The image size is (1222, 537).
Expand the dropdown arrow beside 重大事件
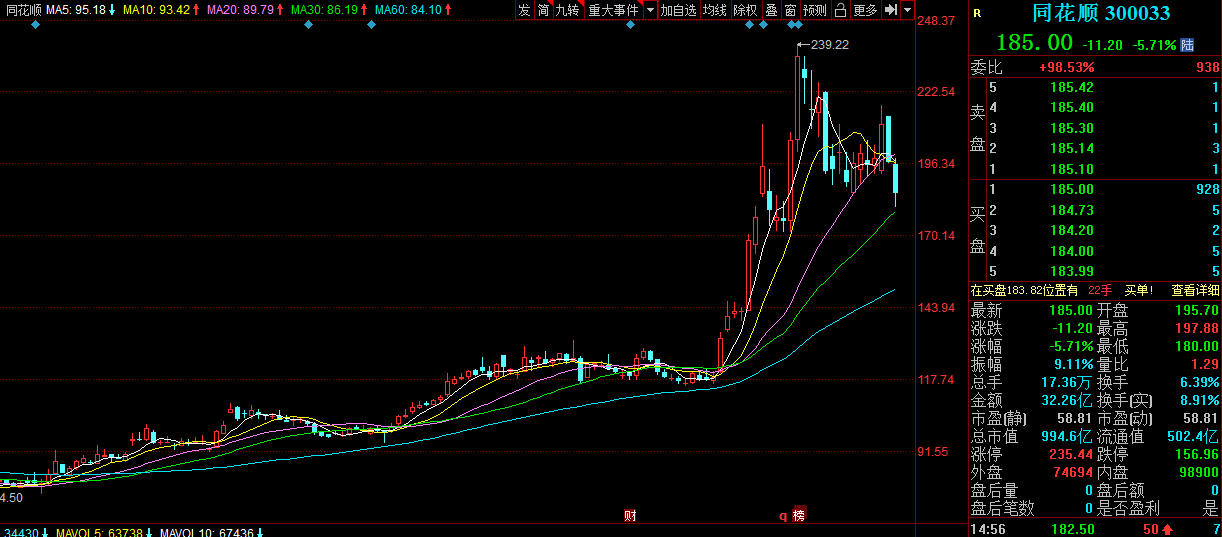(650, 10)
